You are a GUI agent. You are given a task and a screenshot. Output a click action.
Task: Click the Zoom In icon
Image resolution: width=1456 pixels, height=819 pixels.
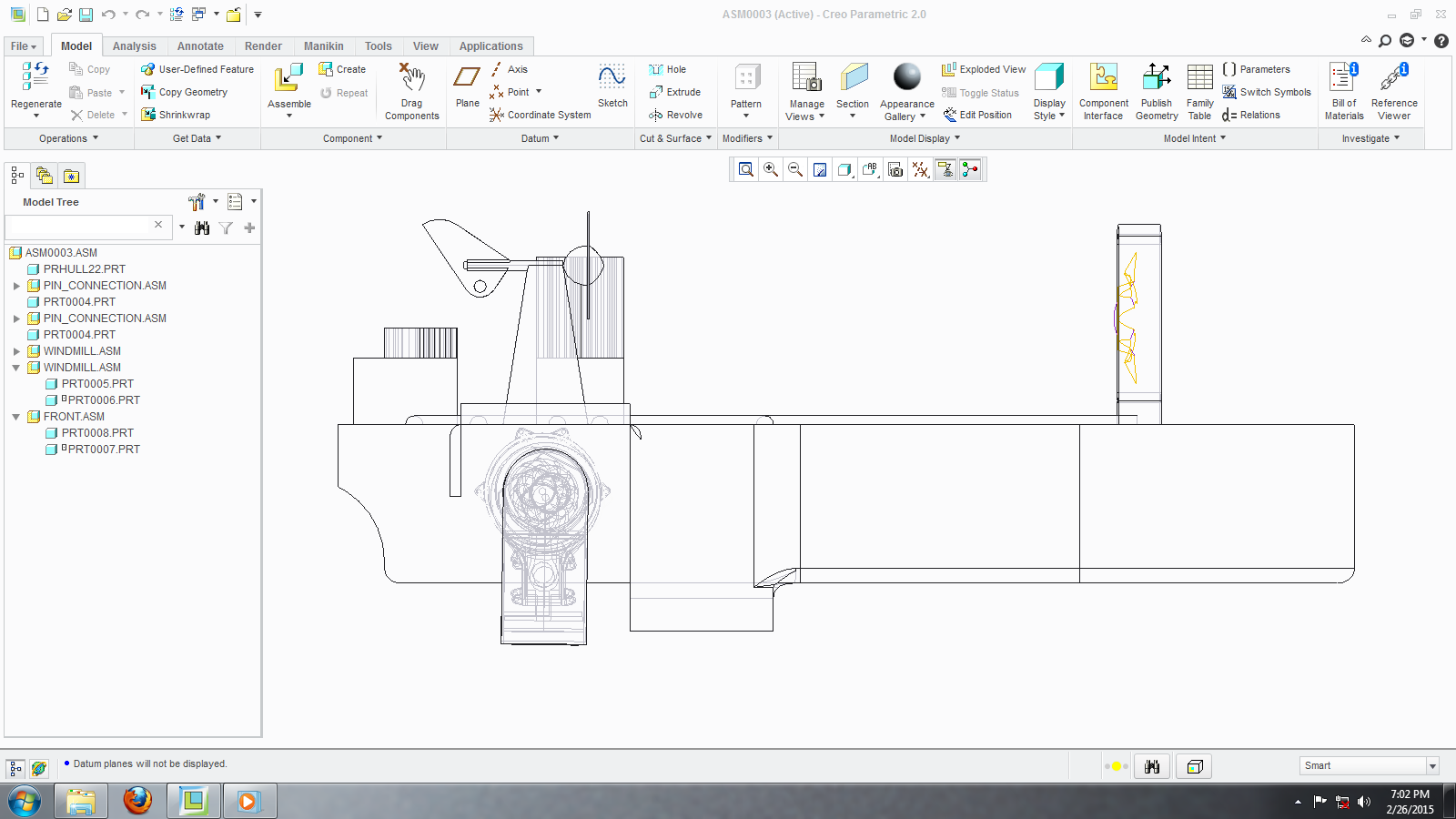[x=771, y=169]
